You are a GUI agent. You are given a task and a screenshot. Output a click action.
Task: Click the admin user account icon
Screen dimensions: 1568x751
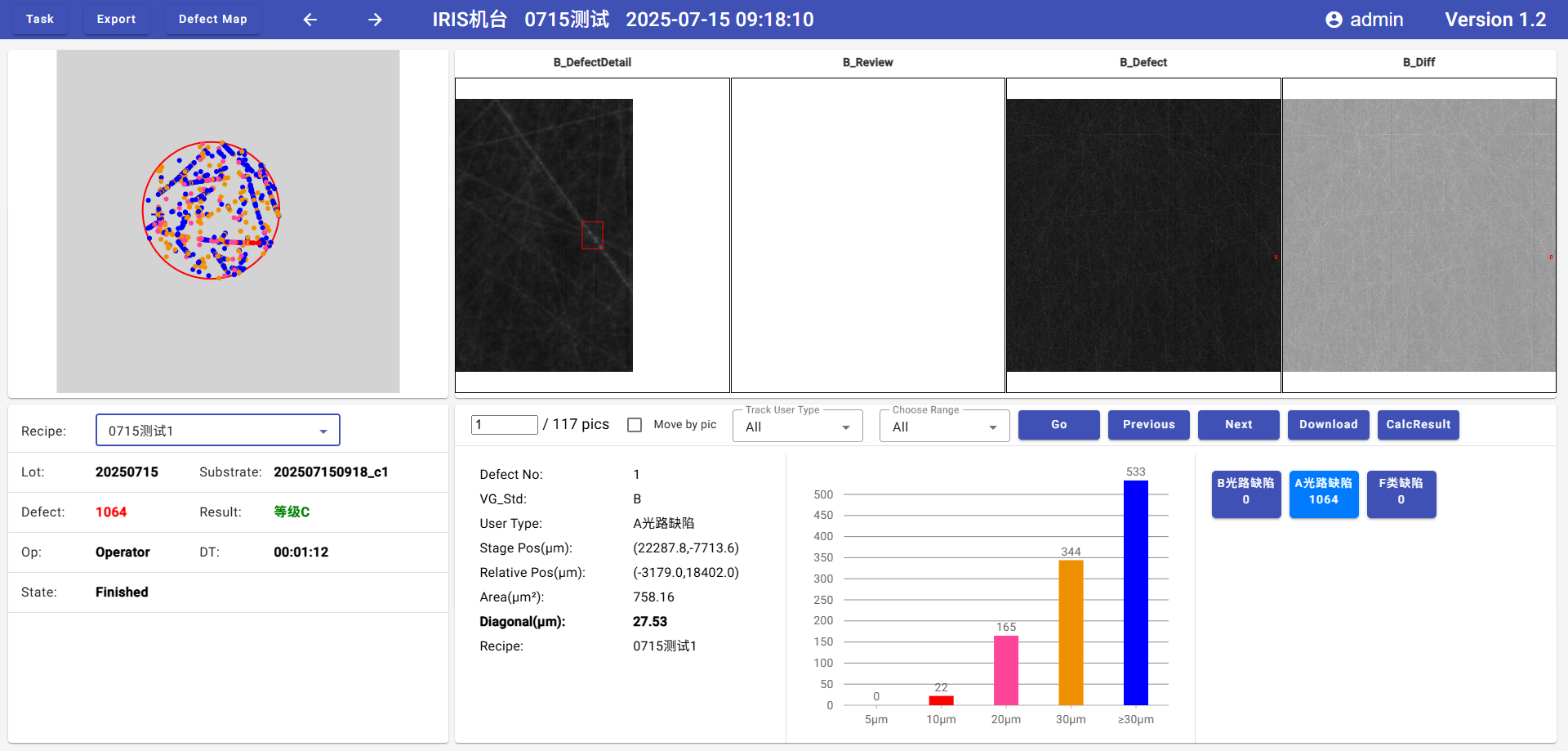pyautogui.click(x=1334, y=20)
